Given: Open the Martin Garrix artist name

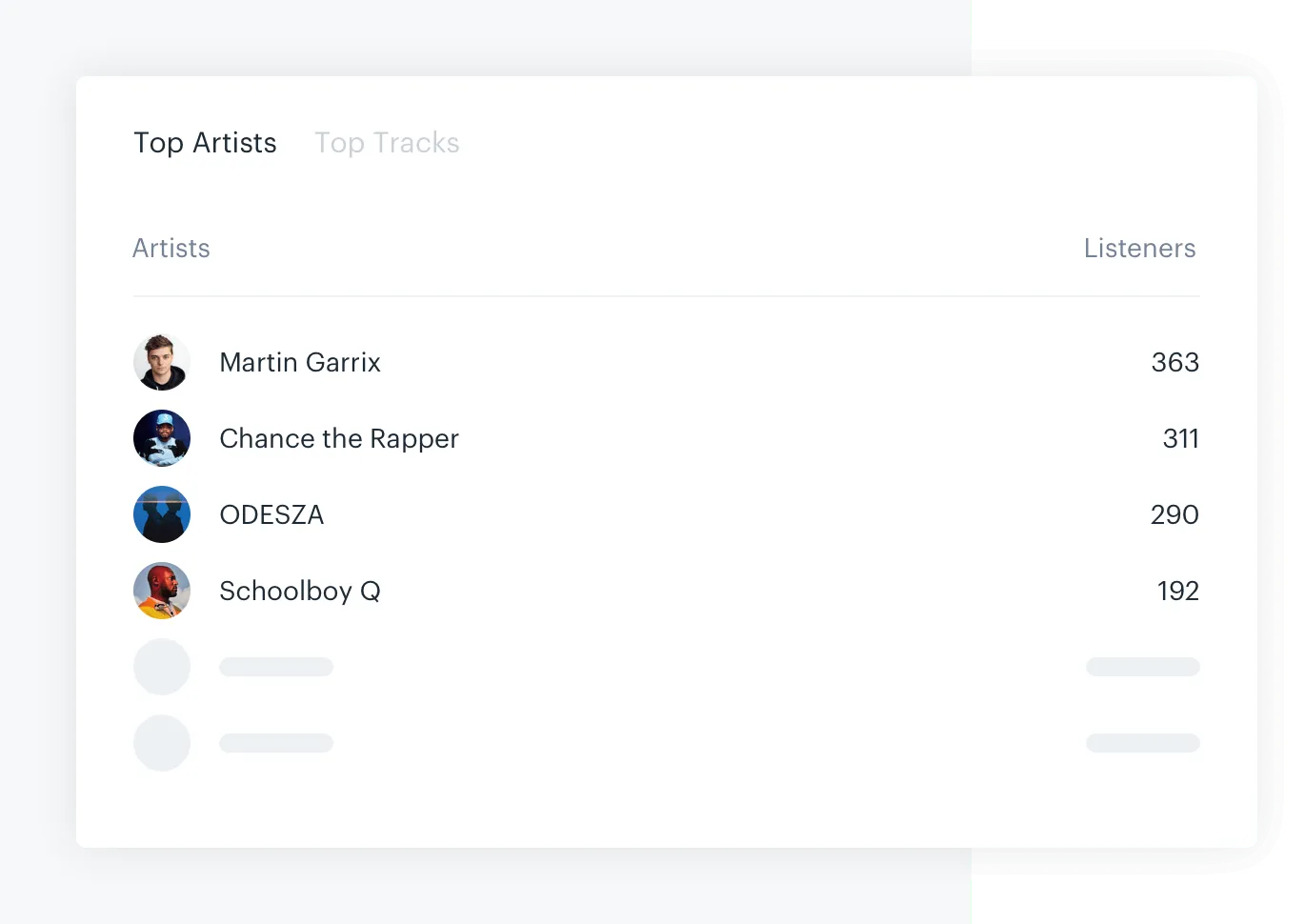Looking at the screenshot, I should click(300, 362).
